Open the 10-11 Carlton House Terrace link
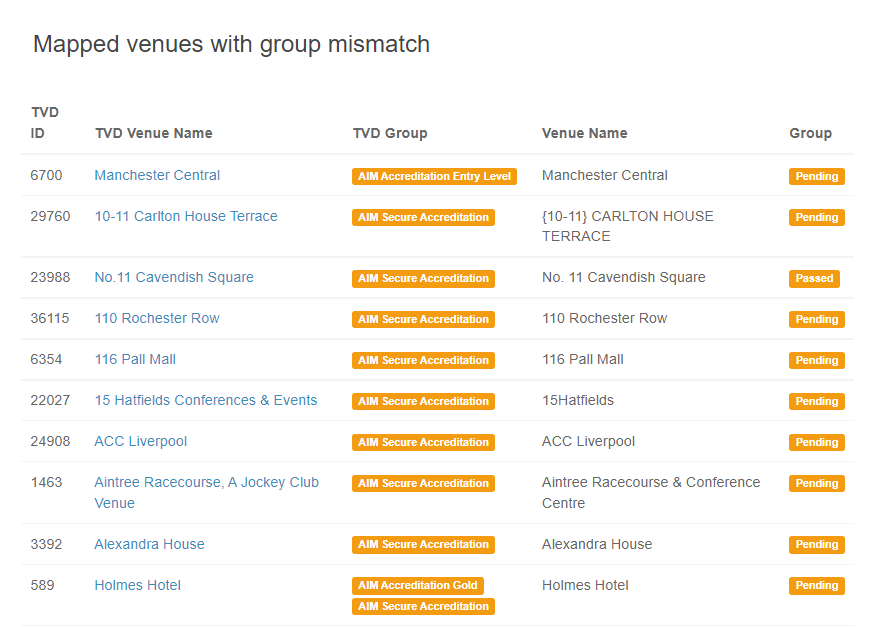The width and height of the screenshot is (875, 627). coord(186,216)
